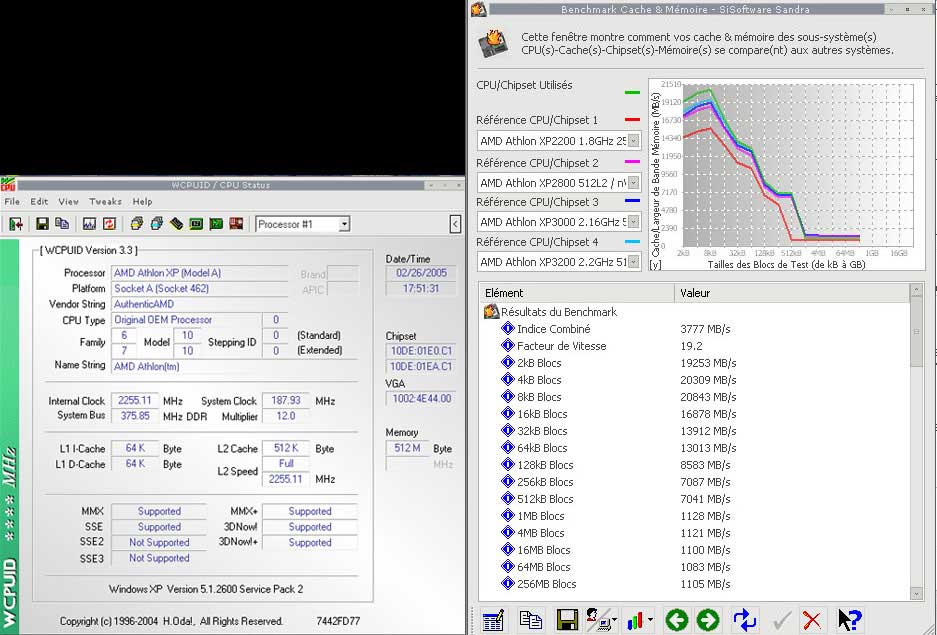Click the Résultats du Benchmark flame icon
This screenshot has height=635, width=937.
pos(491,311)
